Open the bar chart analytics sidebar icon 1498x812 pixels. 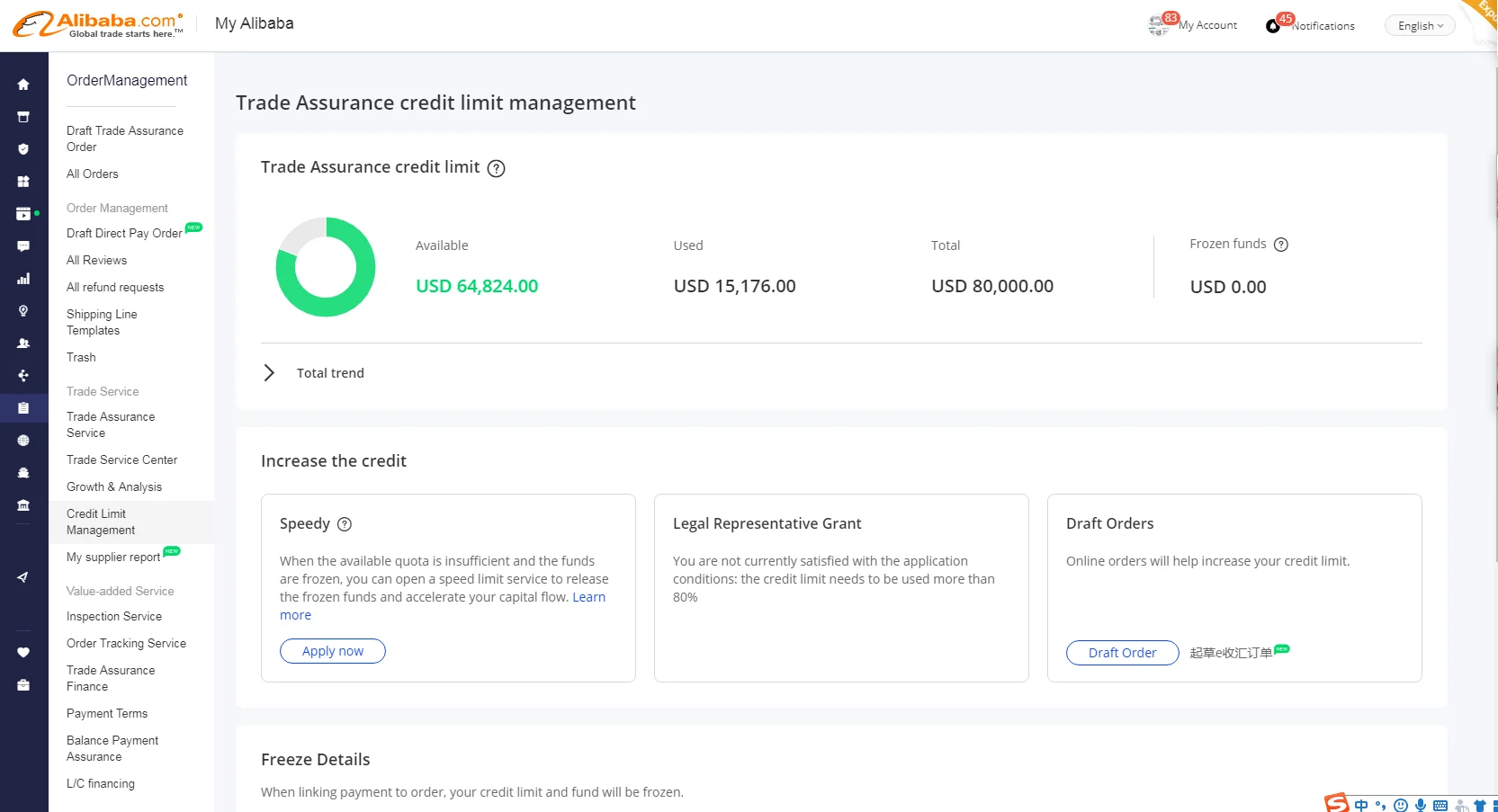pyautogui.click(x=23, y=279)
